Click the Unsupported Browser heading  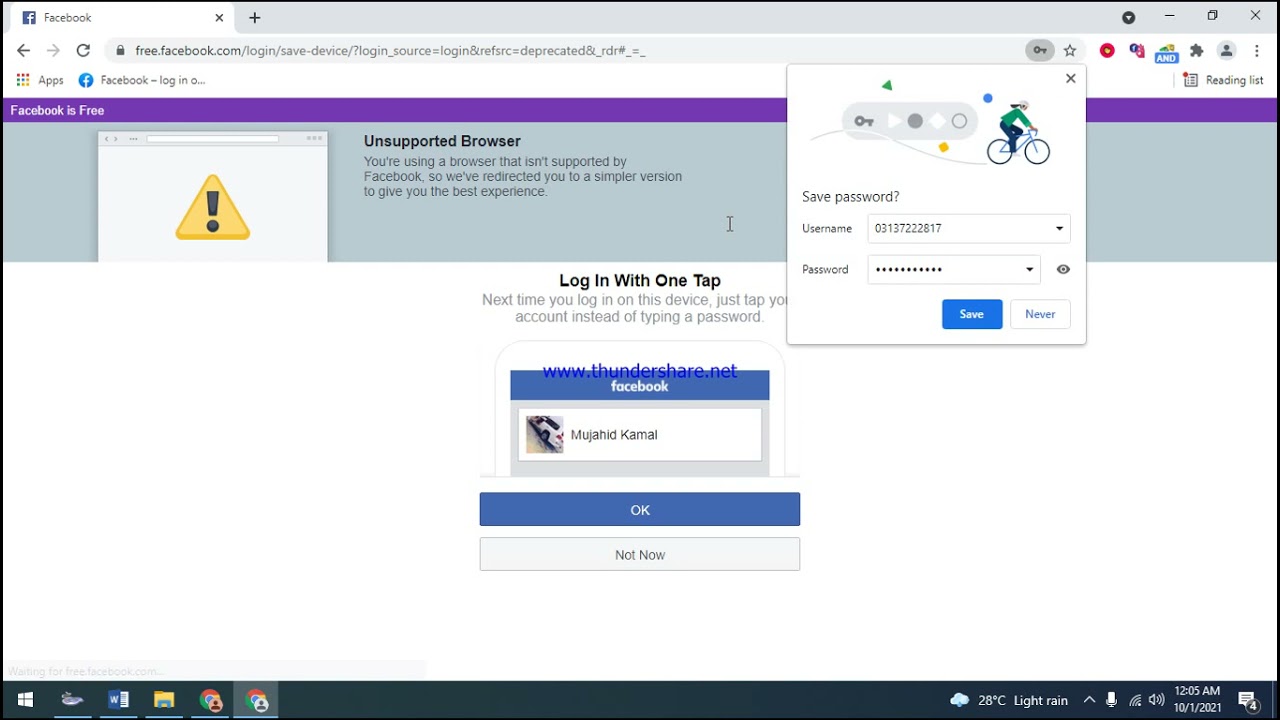442,141
